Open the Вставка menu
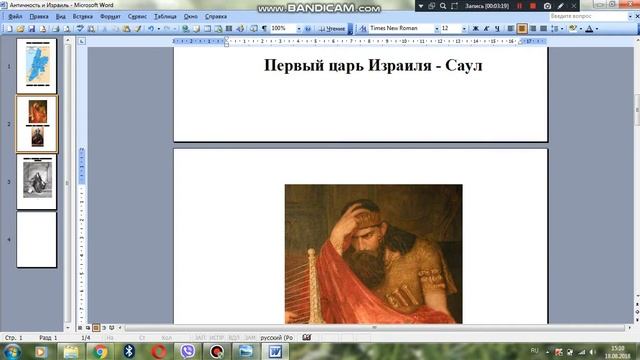 [82, 17]
